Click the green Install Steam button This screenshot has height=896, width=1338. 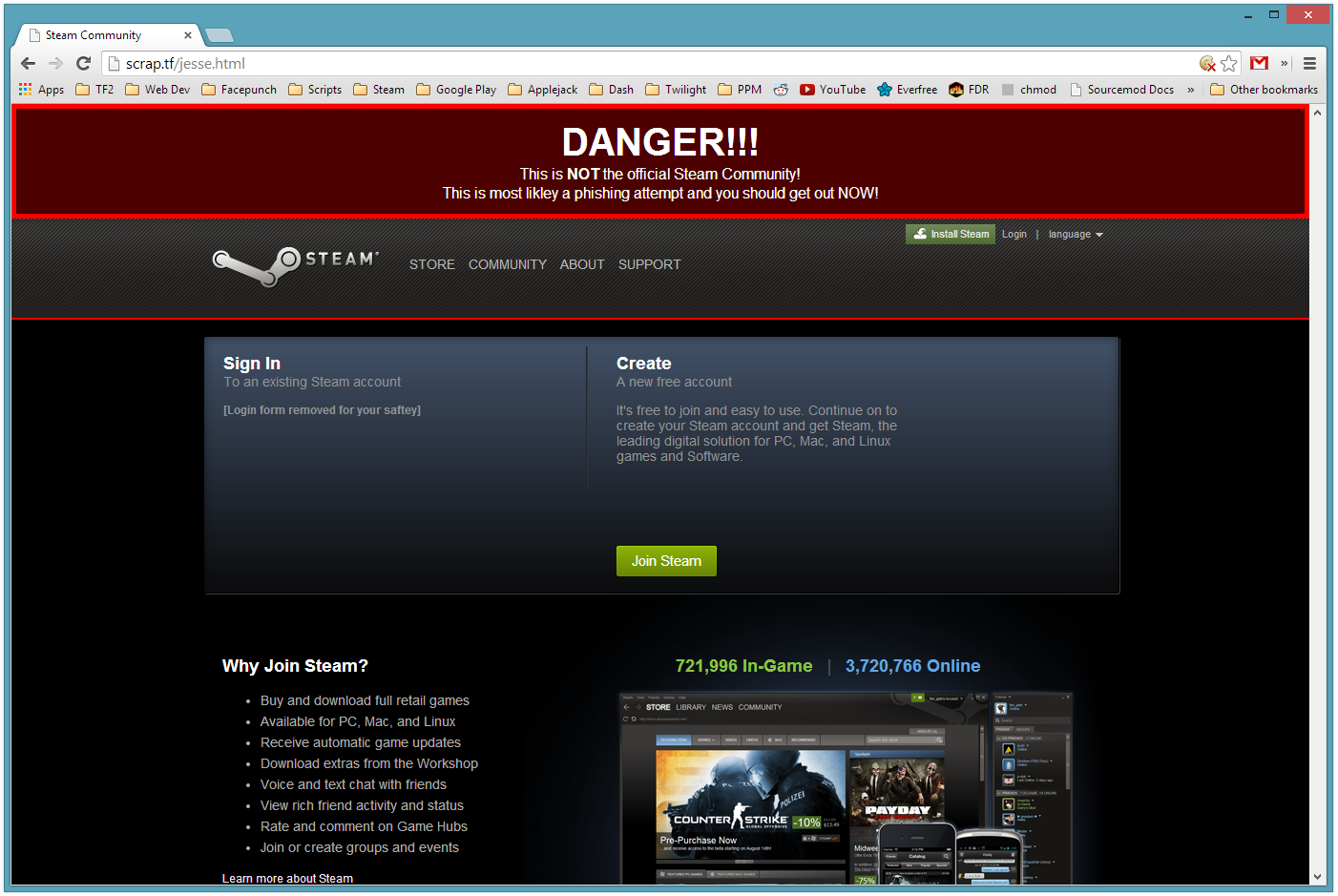coord(951,234)
